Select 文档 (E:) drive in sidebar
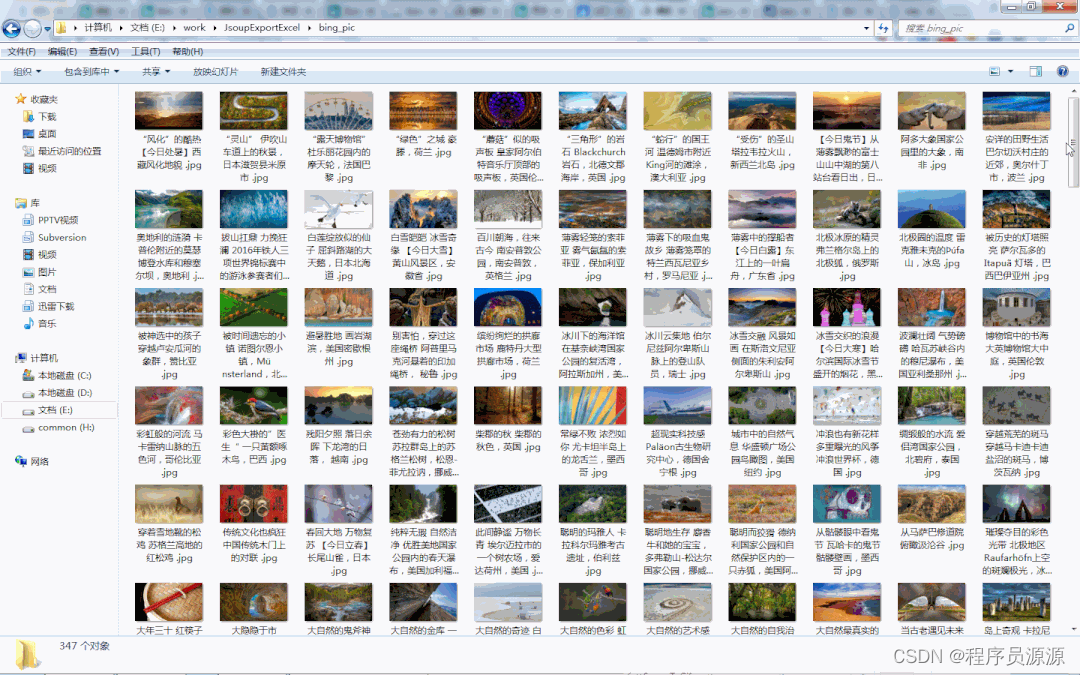The width and height of the screenshot is (1080, 675). 48,410
